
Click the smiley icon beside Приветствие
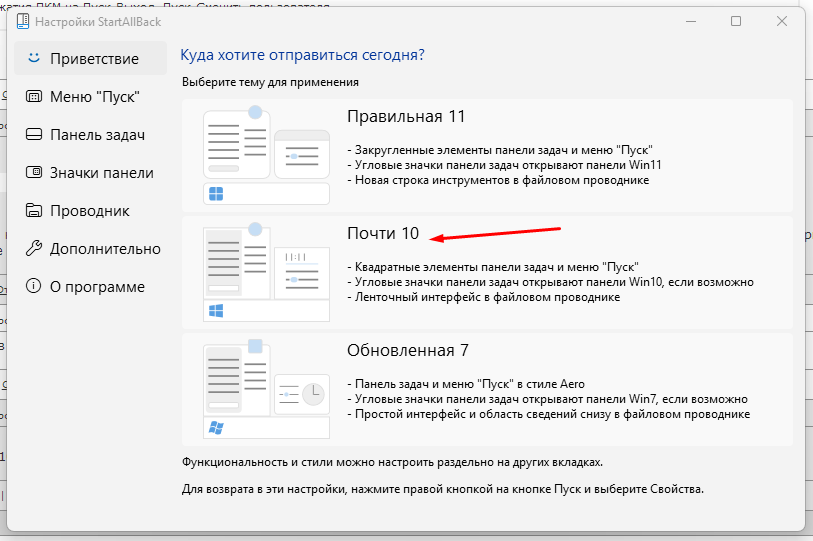point(34,58)
